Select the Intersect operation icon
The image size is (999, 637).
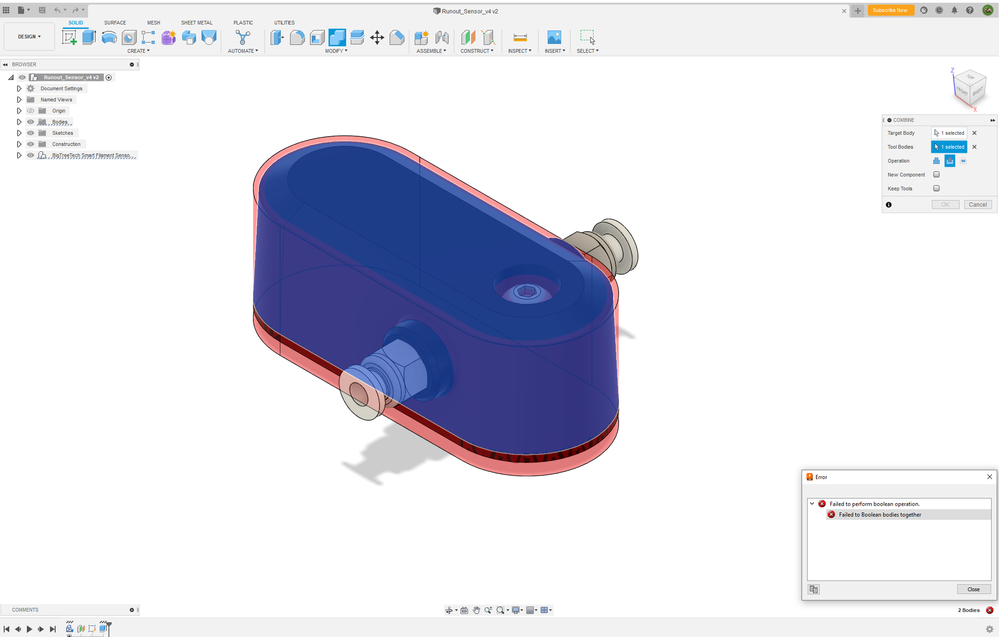[963, 161]
